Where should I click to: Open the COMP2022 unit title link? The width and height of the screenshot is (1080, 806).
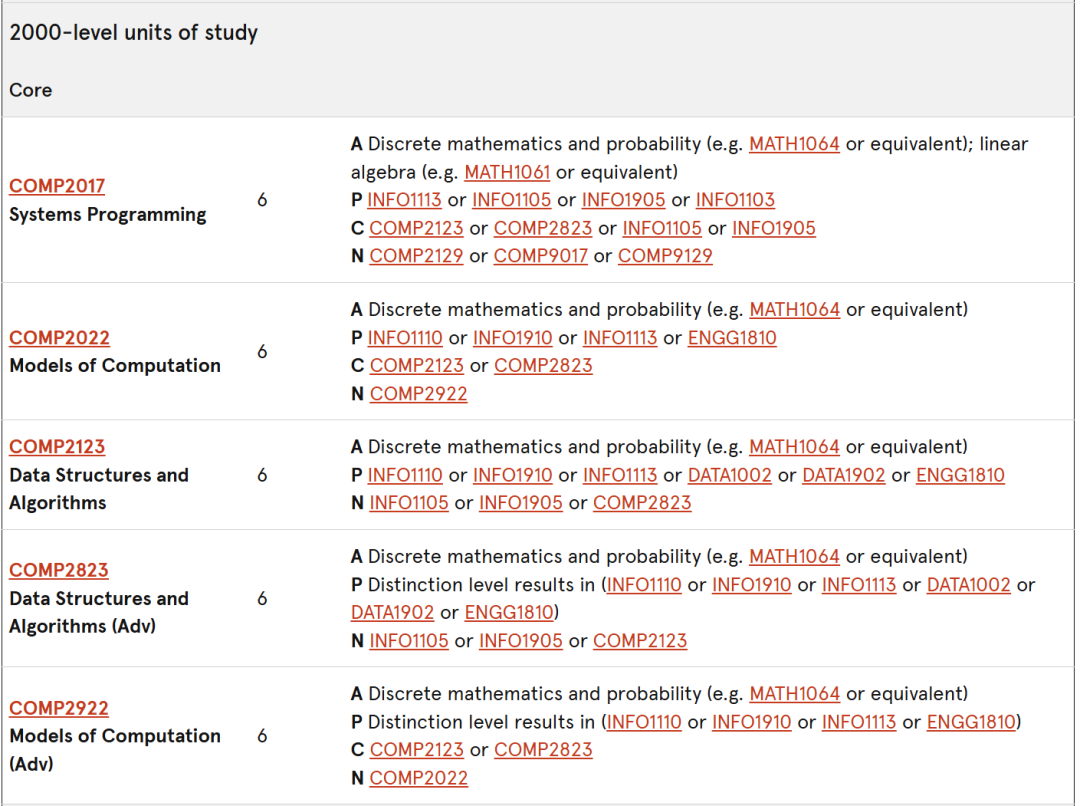(x=59, y=338)
